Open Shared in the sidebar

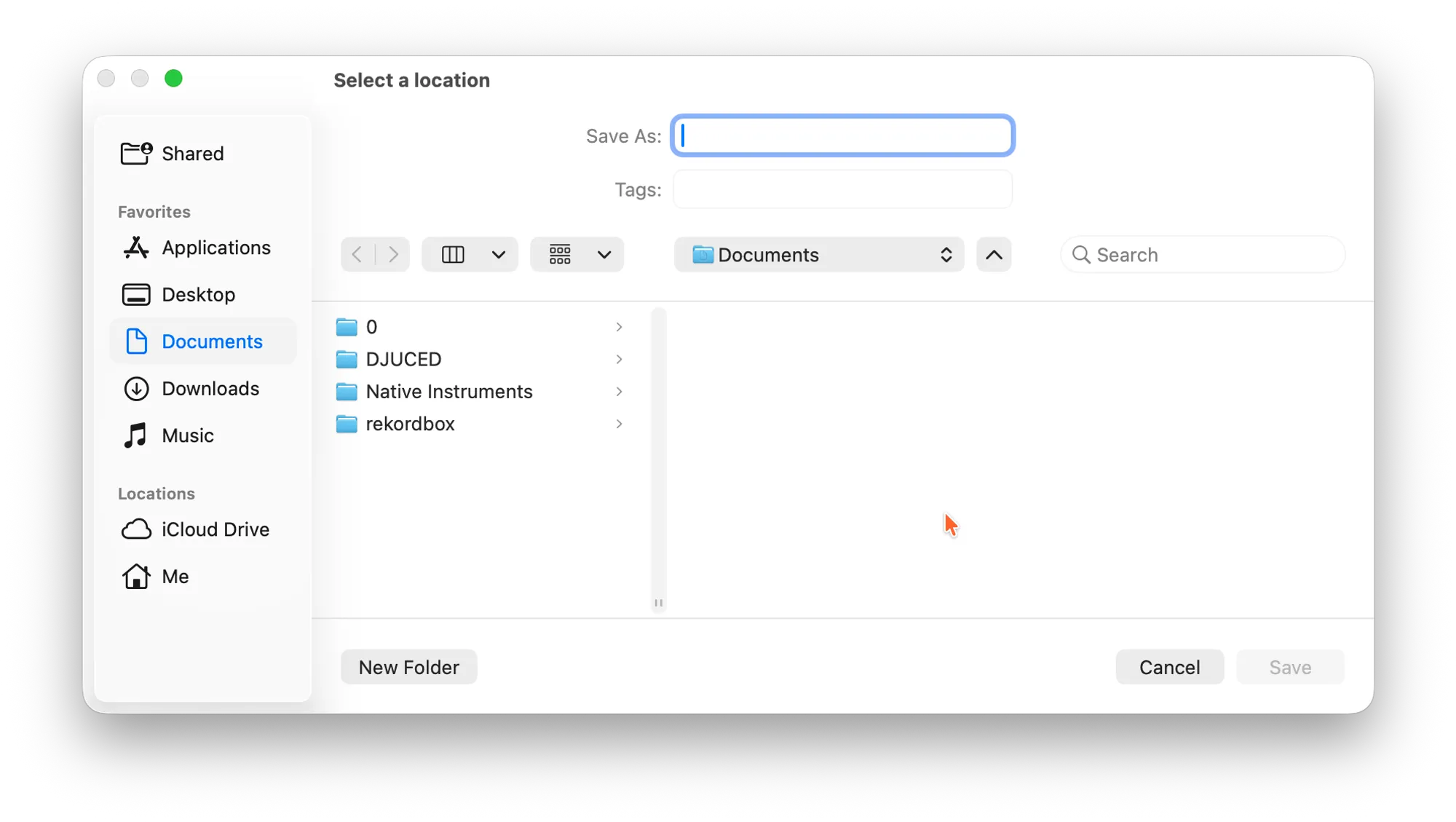click(192, 154)
